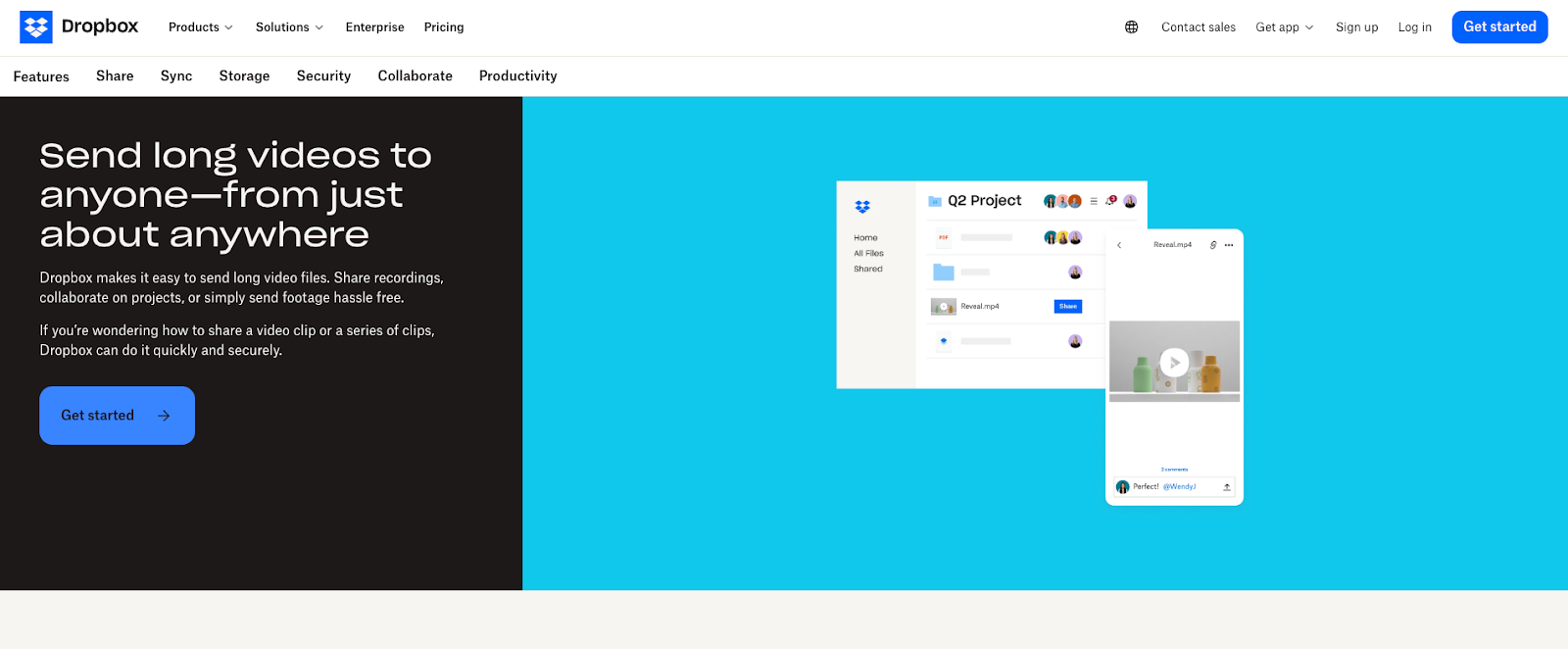Screen dimensions: 1568x649
Task: Click the notification bell in the Q2 Project header
Action: 1111,201
